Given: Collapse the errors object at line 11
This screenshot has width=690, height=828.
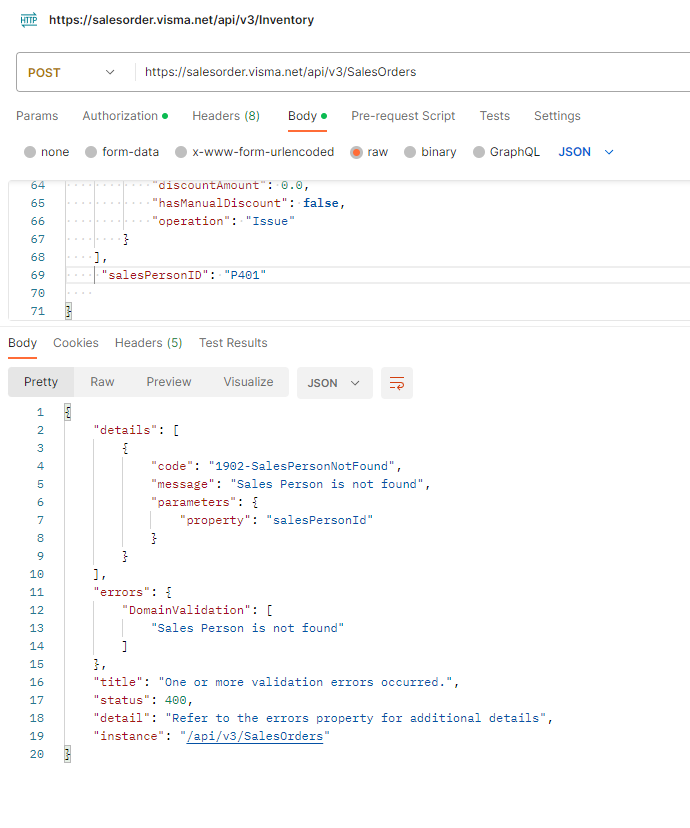Looking at the screenshot, I should point(56,591).
